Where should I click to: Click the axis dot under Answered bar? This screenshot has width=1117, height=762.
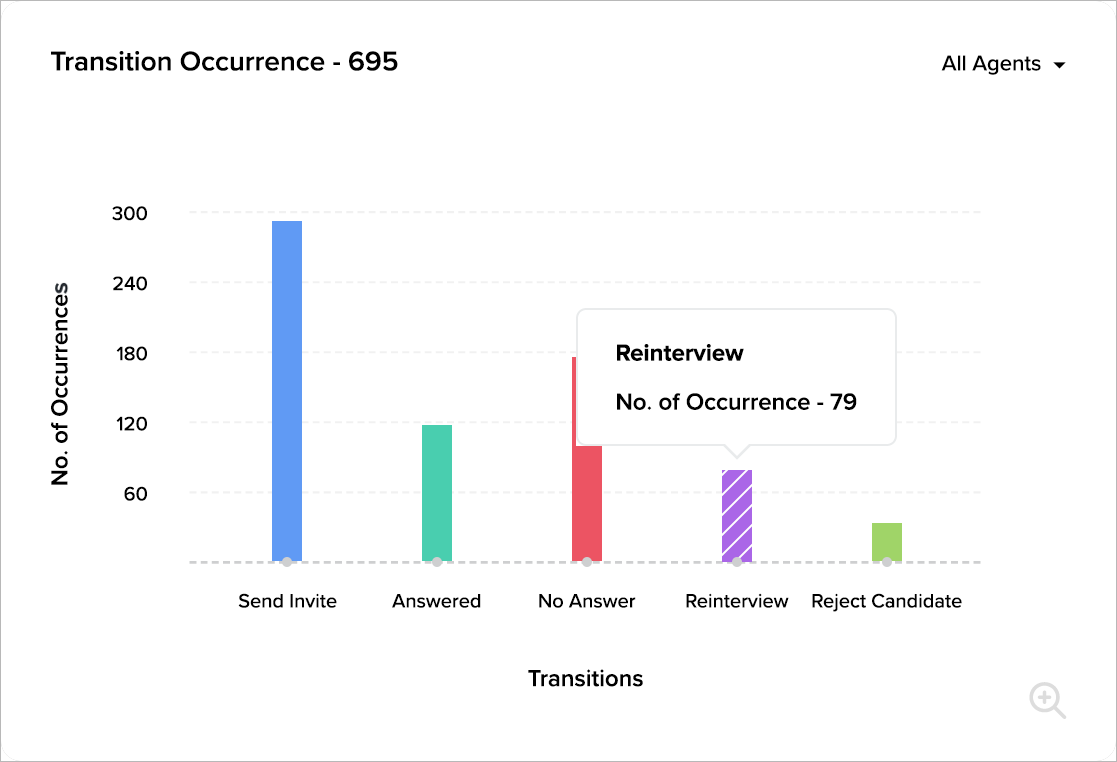point(437,562)
